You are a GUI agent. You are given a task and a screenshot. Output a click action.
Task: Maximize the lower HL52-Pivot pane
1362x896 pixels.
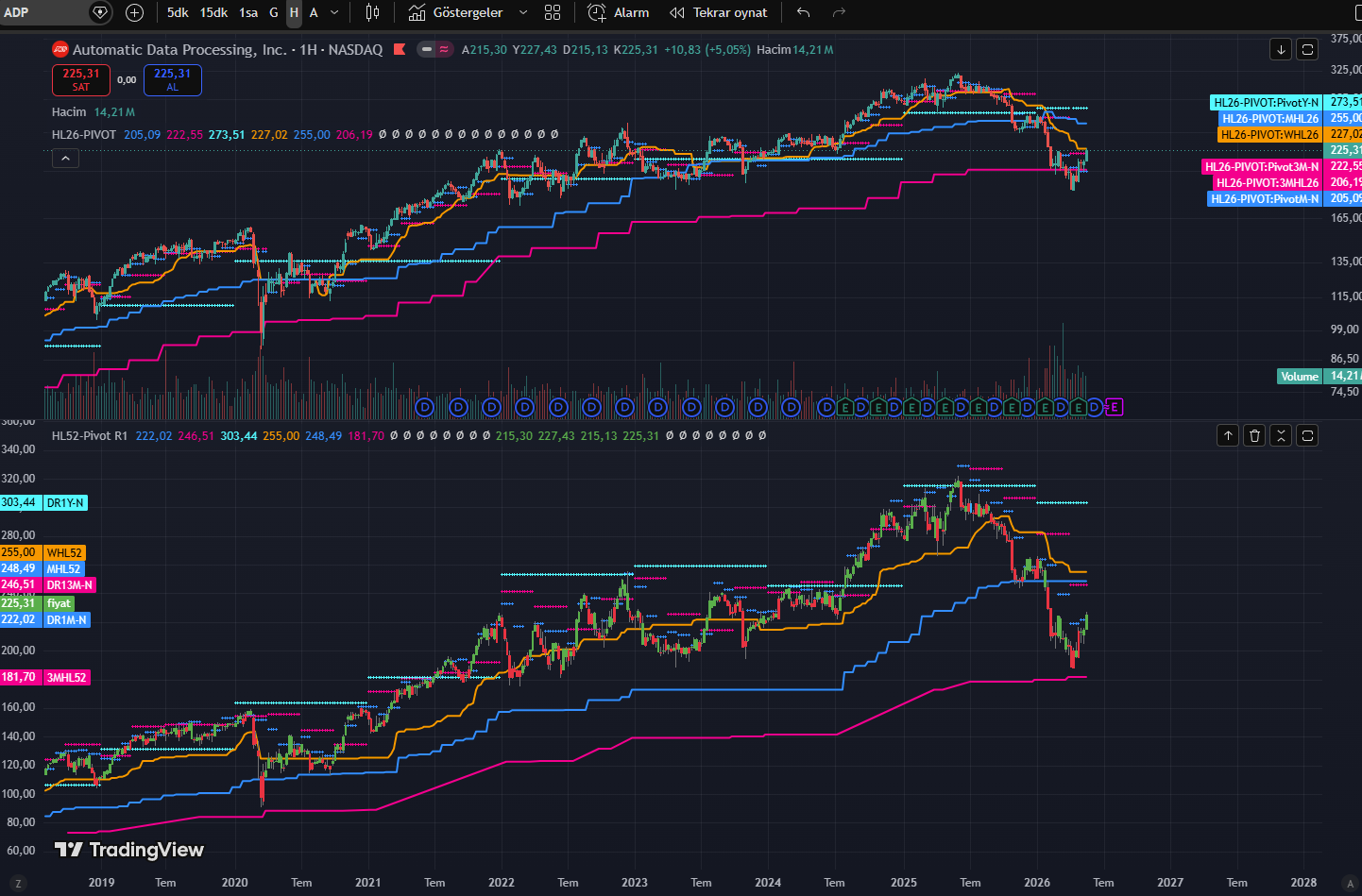[1307, 435]
